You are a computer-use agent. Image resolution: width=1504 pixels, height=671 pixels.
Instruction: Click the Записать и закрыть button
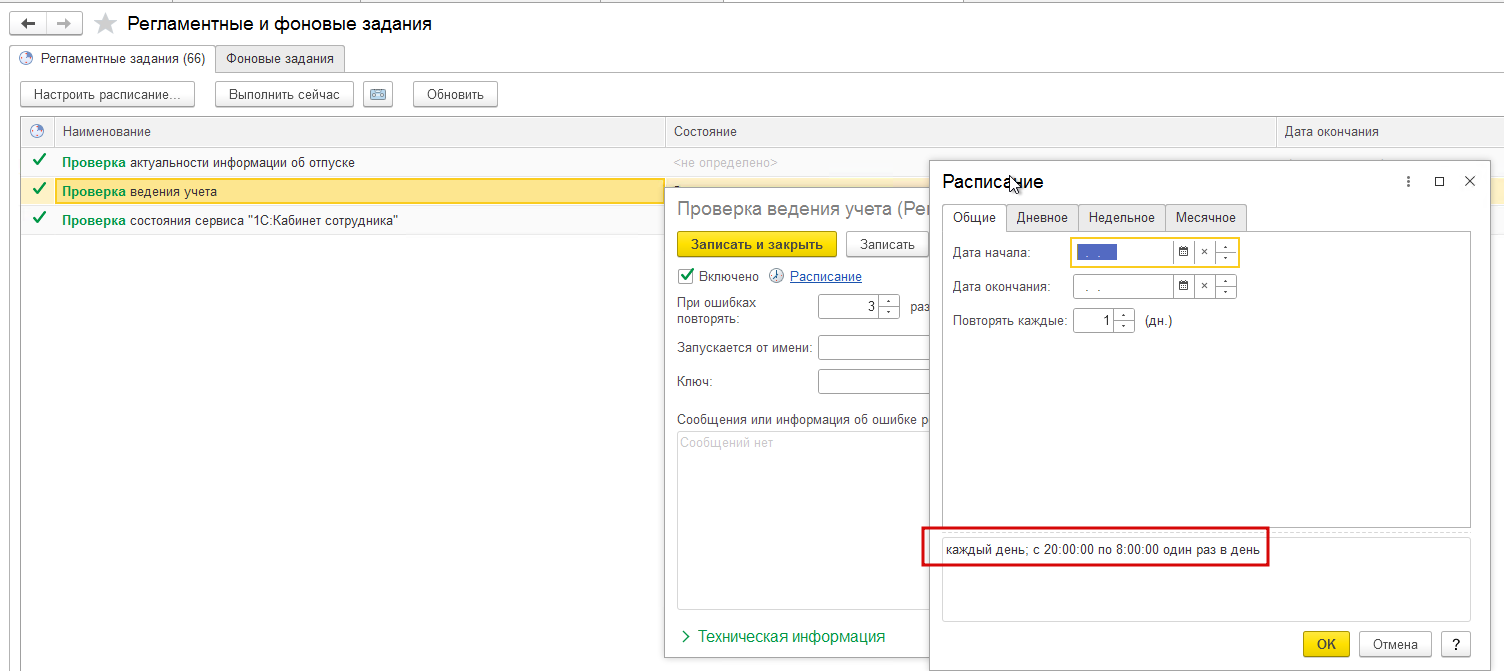tap(756, 244)
